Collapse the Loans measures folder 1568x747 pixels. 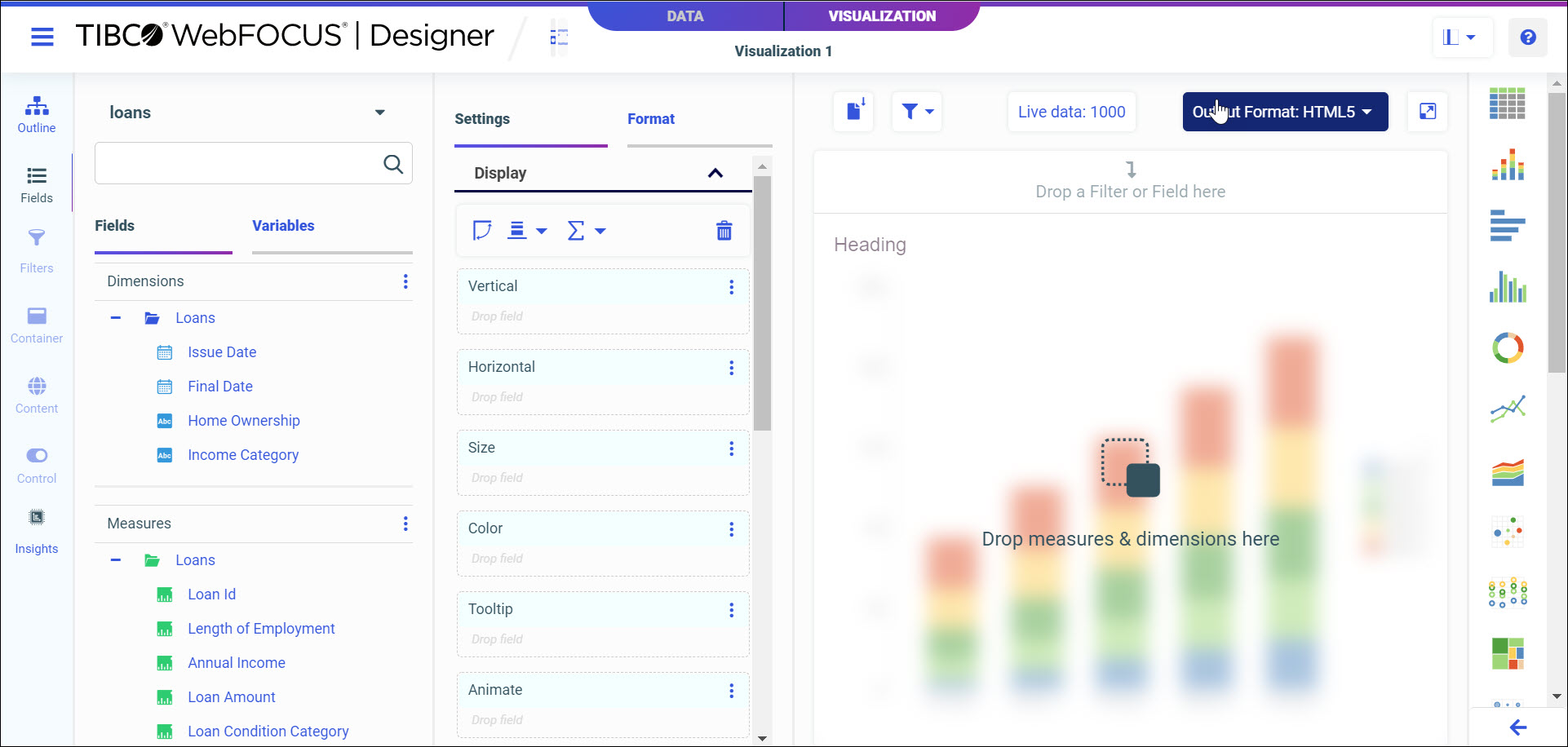pos(116,560)
